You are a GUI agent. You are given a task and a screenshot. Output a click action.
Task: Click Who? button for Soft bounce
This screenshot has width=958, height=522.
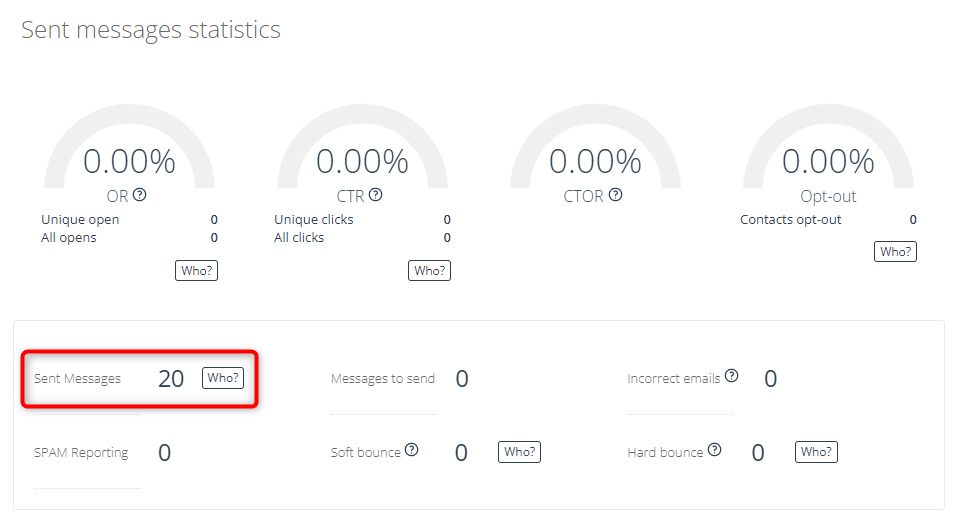coord(519,452)
